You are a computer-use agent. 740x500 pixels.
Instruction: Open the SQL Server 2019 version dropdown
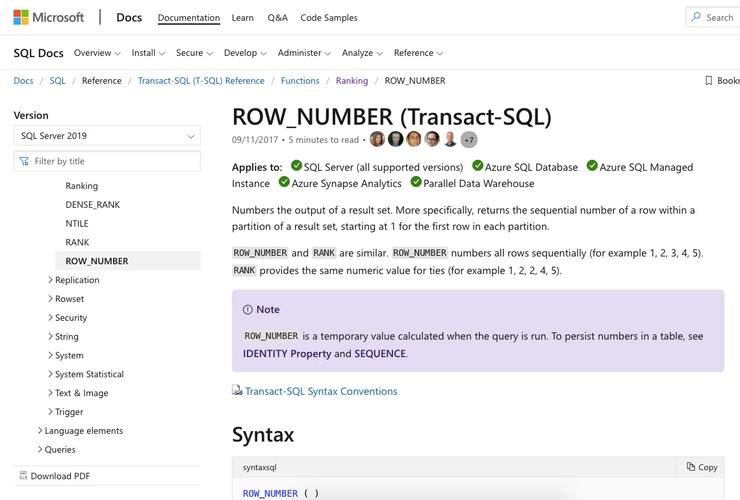[107, 136]
